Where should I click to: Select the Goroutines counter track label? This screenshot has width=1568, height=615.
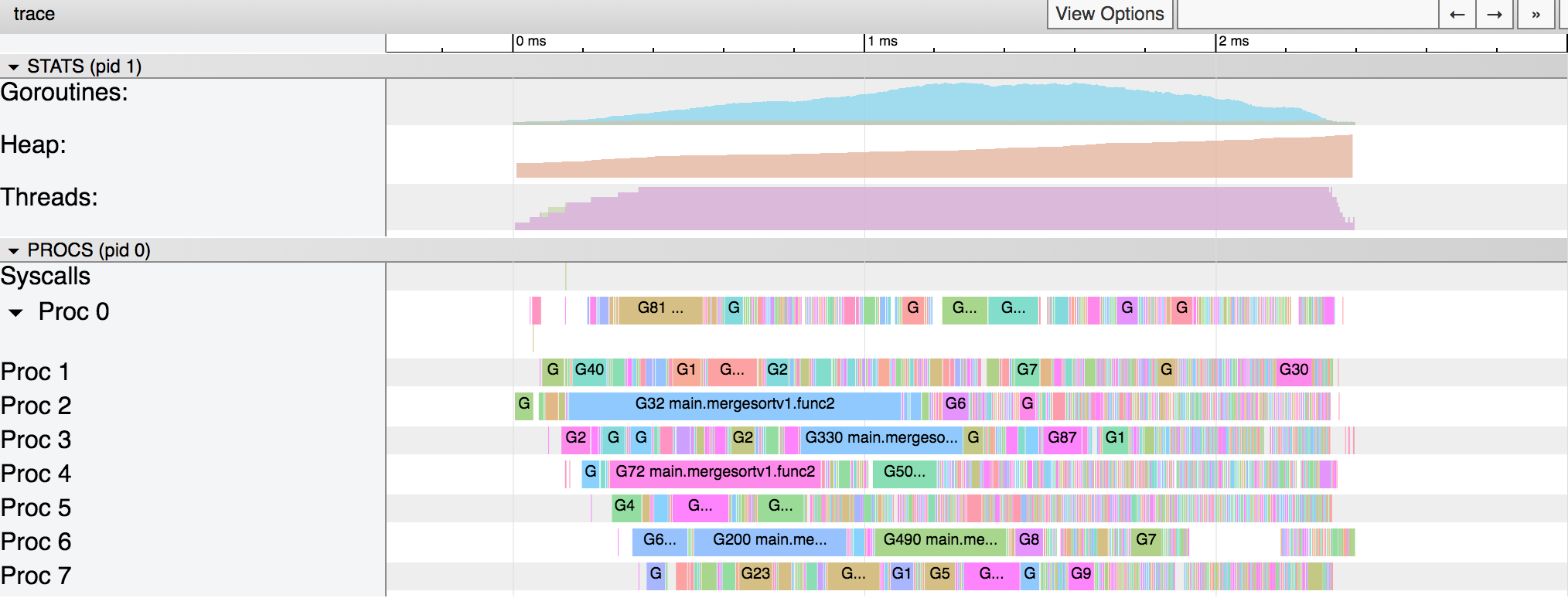coord(64,93)
